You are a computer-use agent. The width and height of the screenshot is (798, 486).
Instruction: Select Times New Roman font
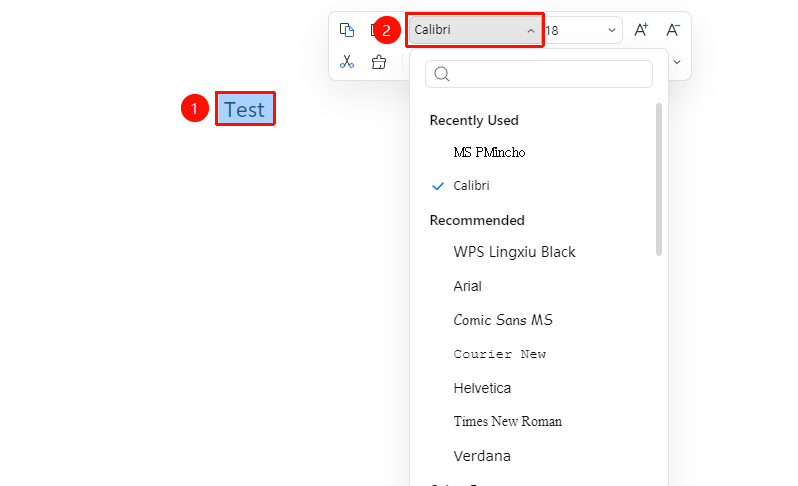coord(507,421)
